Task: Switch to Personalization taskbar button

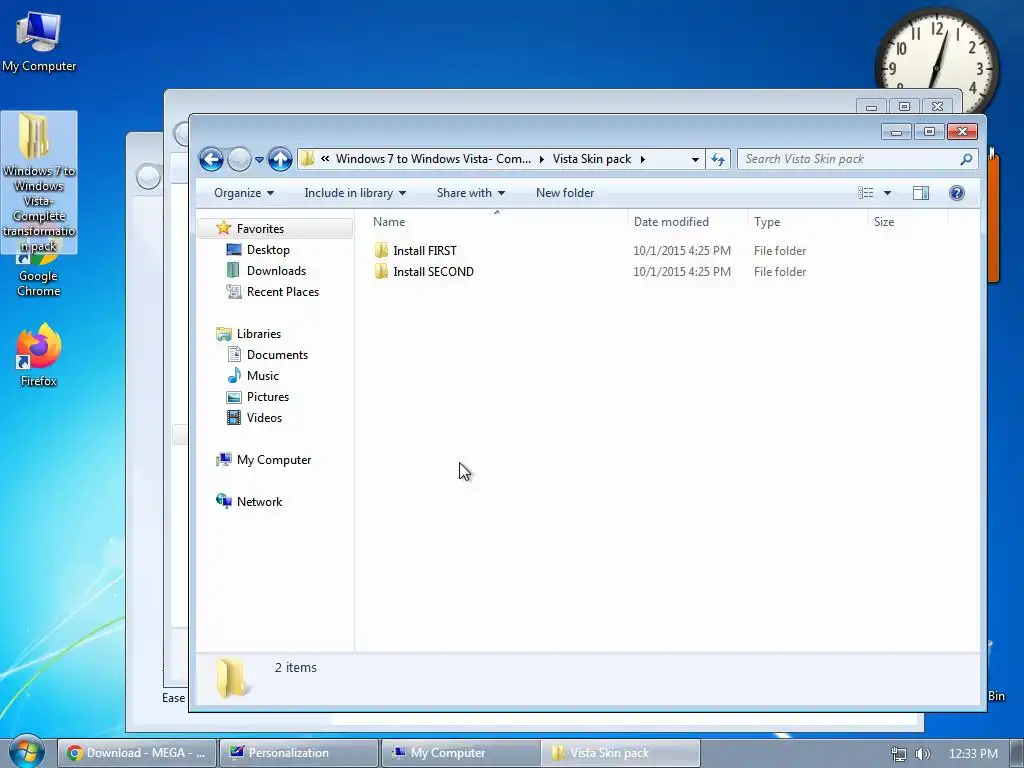Action: (x=298, y=753)
